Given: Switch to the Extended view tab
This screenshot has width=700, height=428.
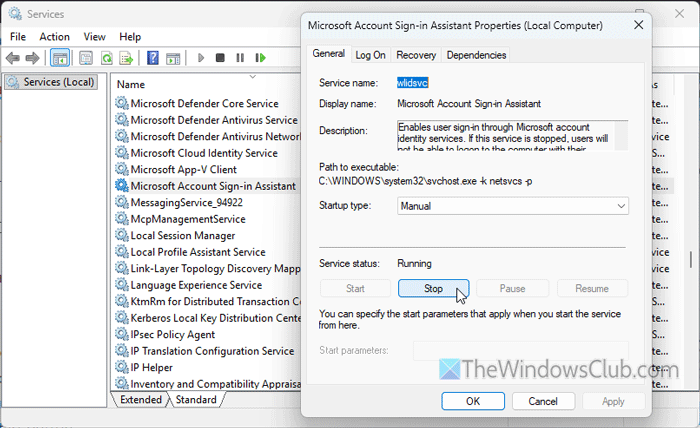Looking at the screenshot, I should coord(141,399).
